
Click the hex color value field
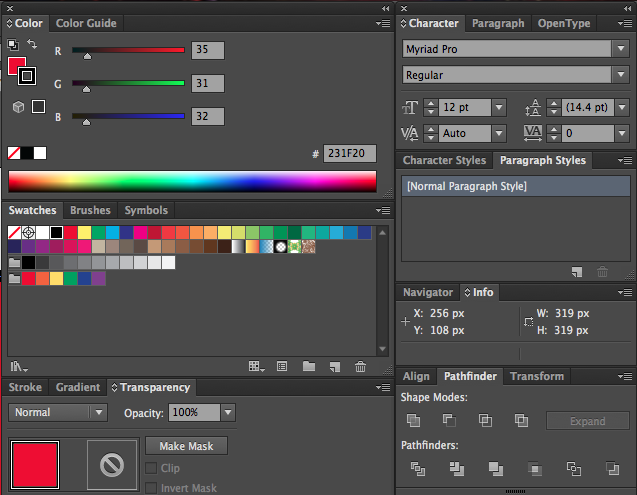pos(349,154)
